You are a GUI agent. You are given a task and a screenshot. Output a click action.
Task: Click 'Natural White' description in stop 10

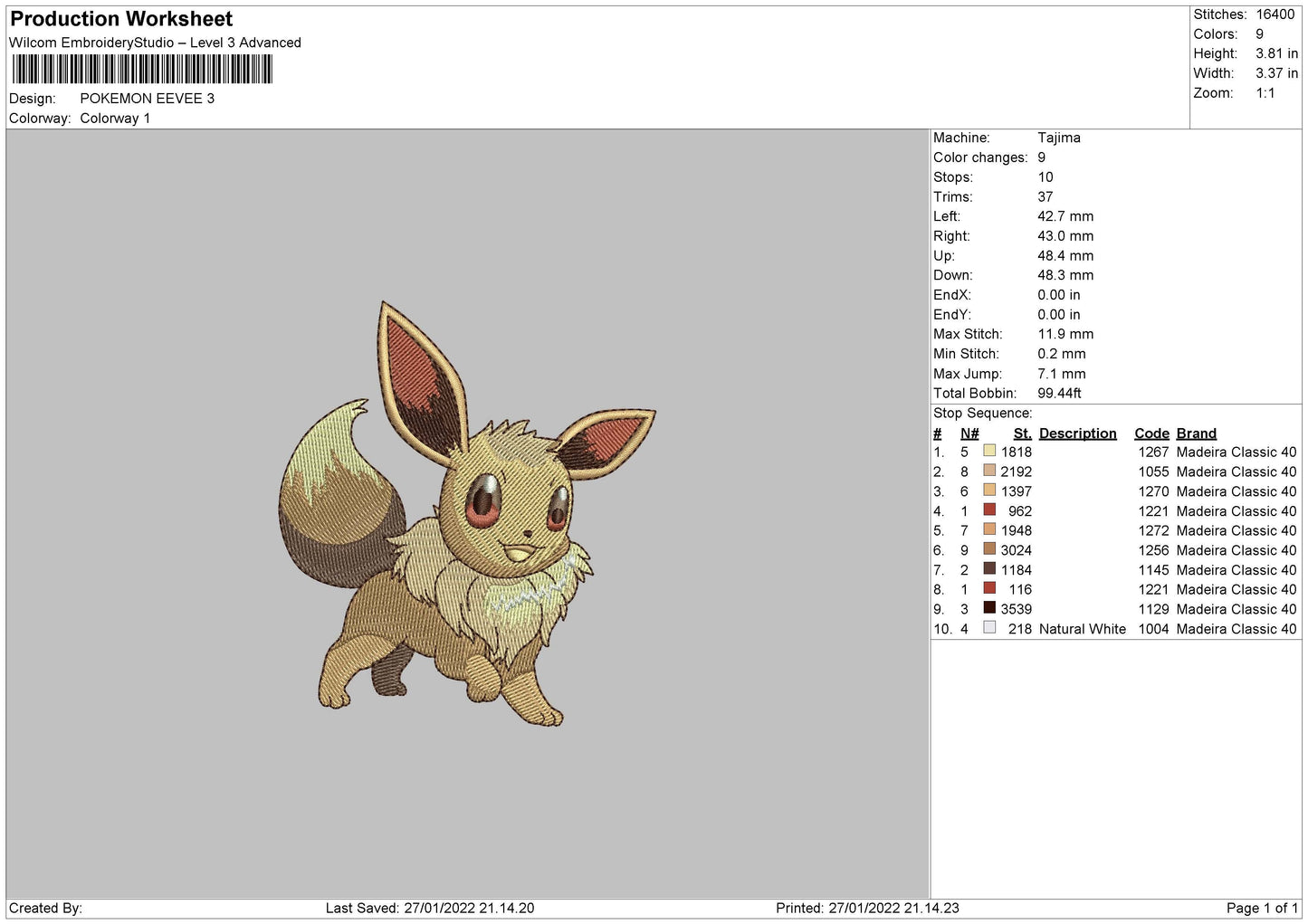click(x=1083, y=629)
